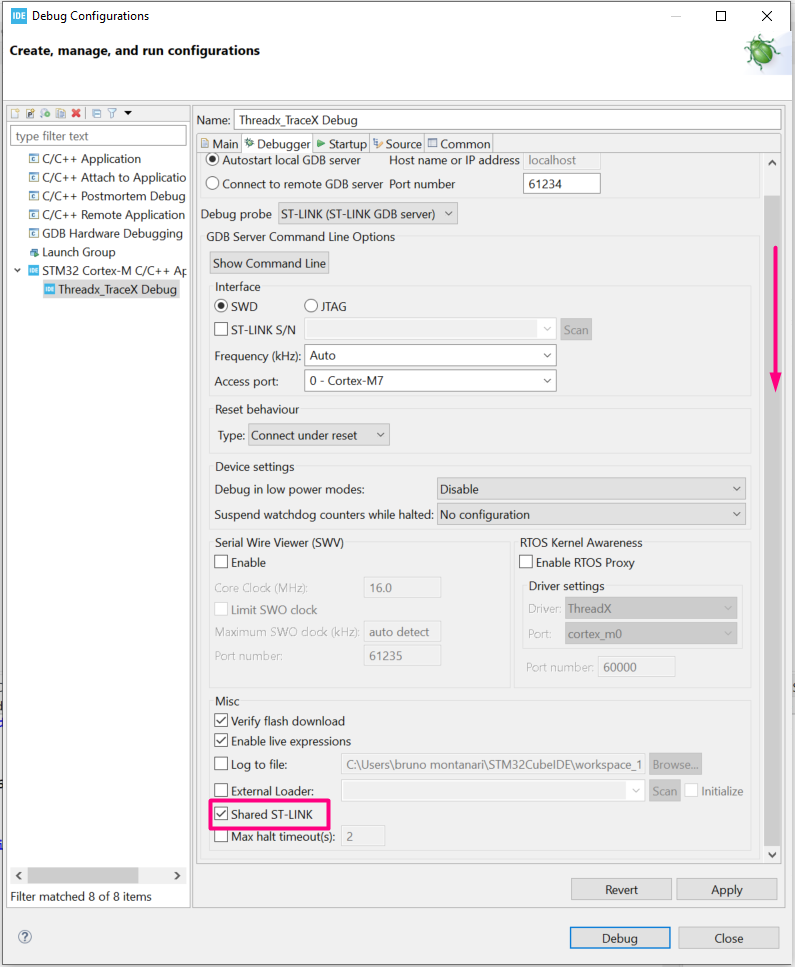Open Suspend watchdog counters dropdown
This screenshot has height=967, width=795.
click(591, 514)
